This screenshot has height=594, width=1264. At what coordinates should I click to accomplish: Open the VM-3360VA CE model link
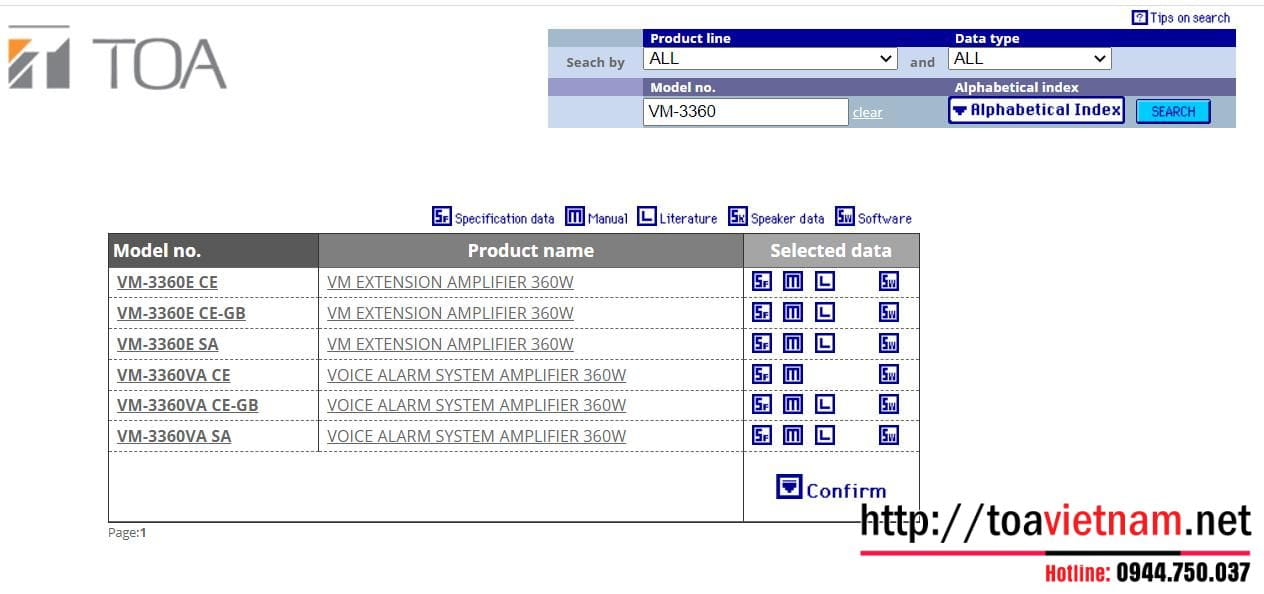pos(173,375)
